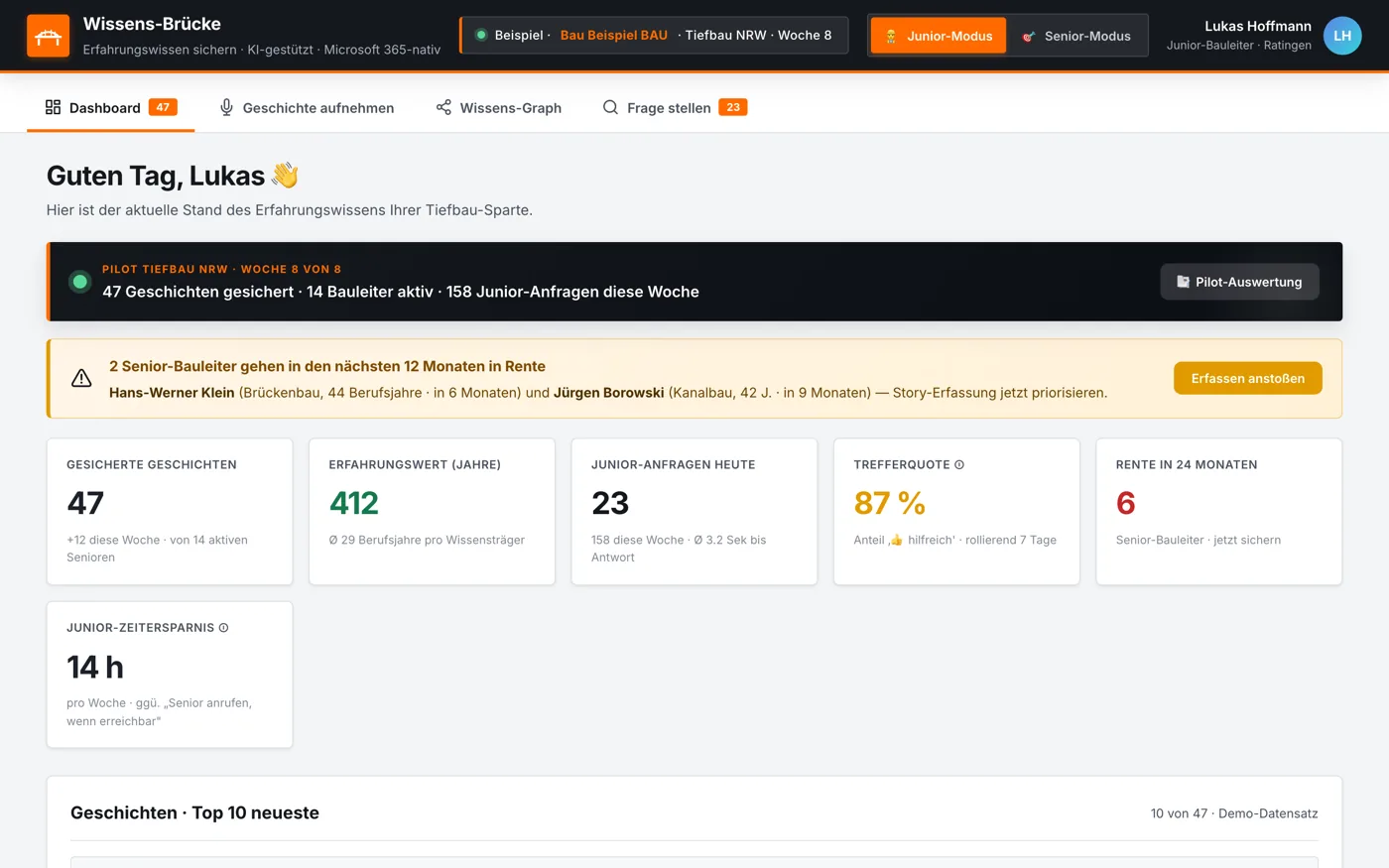The height and width of the screenshot is (868, 1389).
Task: Switch to the Wissens-Graph tab
Action: [x=499, y=107]
